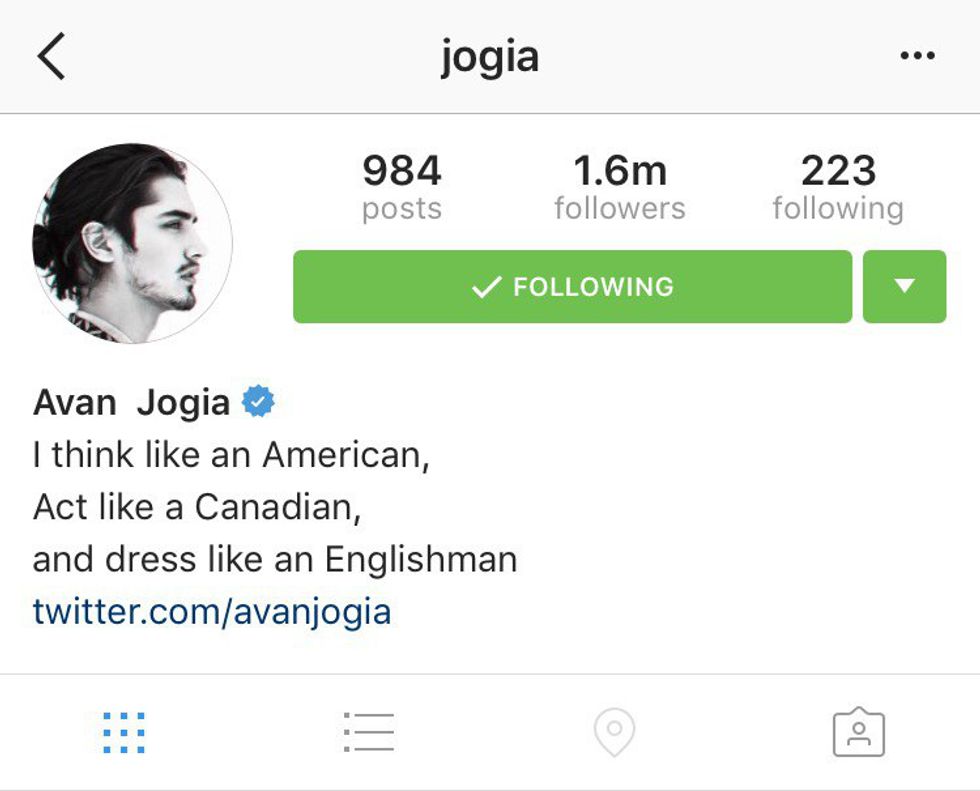View the 1.6m followers list
980x791 pixels.
(620, 187)
